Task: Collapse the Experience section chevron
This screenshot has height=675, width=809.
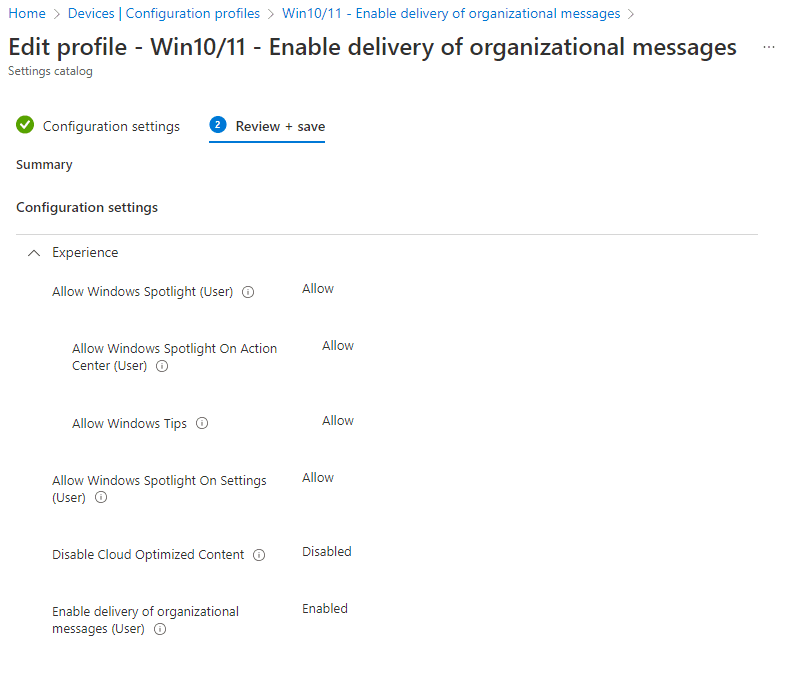Action: pos(34,253)
